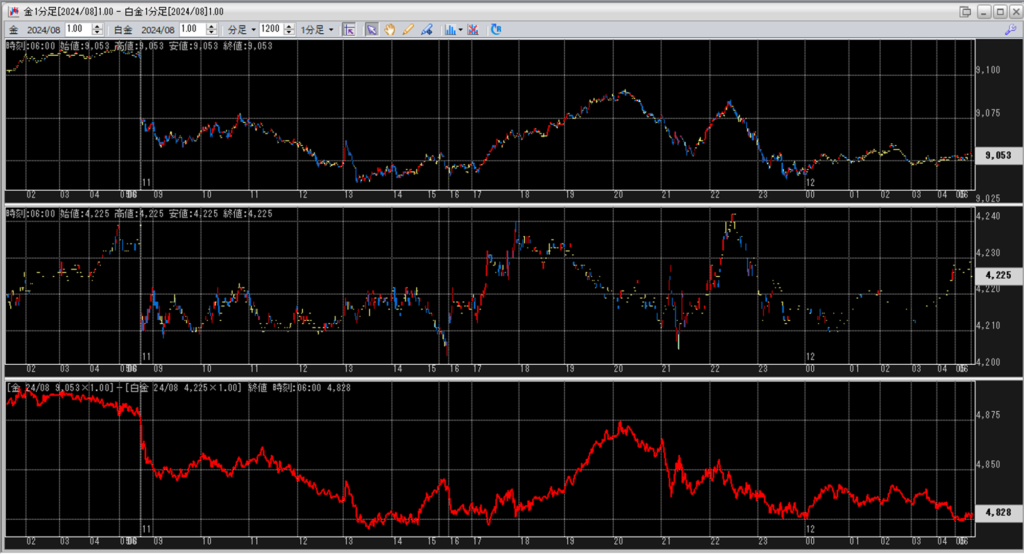Click the delete chart indicators icon
The height and width of the screenshot is (554, 1024).
(x=473, y=30)
